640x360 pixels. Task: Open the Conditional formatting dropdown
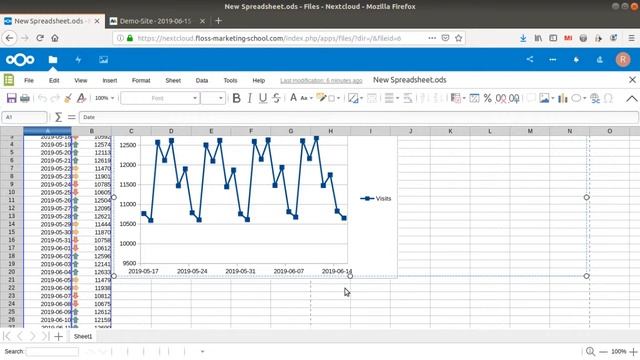point(458,98)
